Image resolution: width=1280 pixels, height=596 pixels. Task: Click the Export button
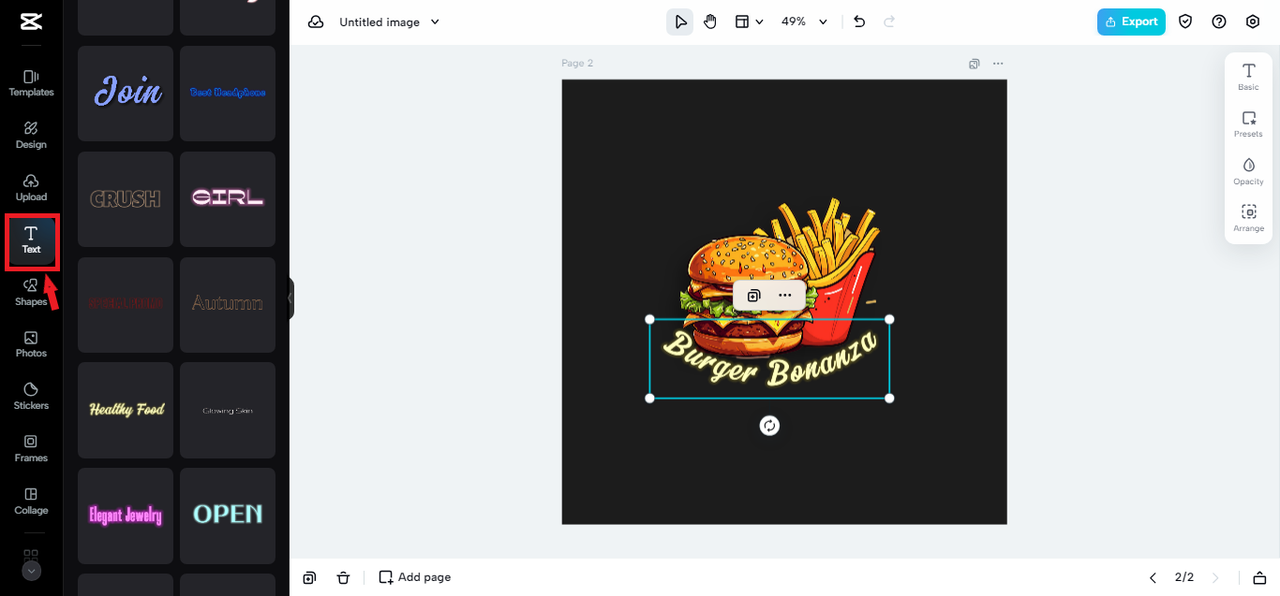point(1131,22)
